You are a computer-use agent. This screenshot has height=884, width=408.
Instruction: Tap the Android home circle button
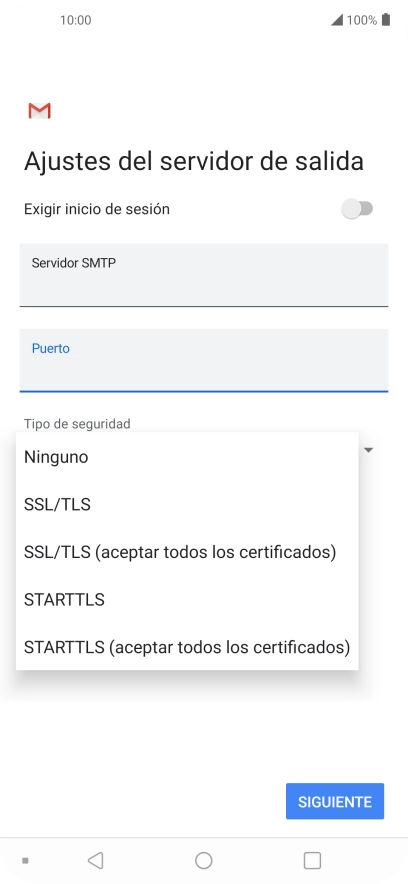(x=203, y=860)
